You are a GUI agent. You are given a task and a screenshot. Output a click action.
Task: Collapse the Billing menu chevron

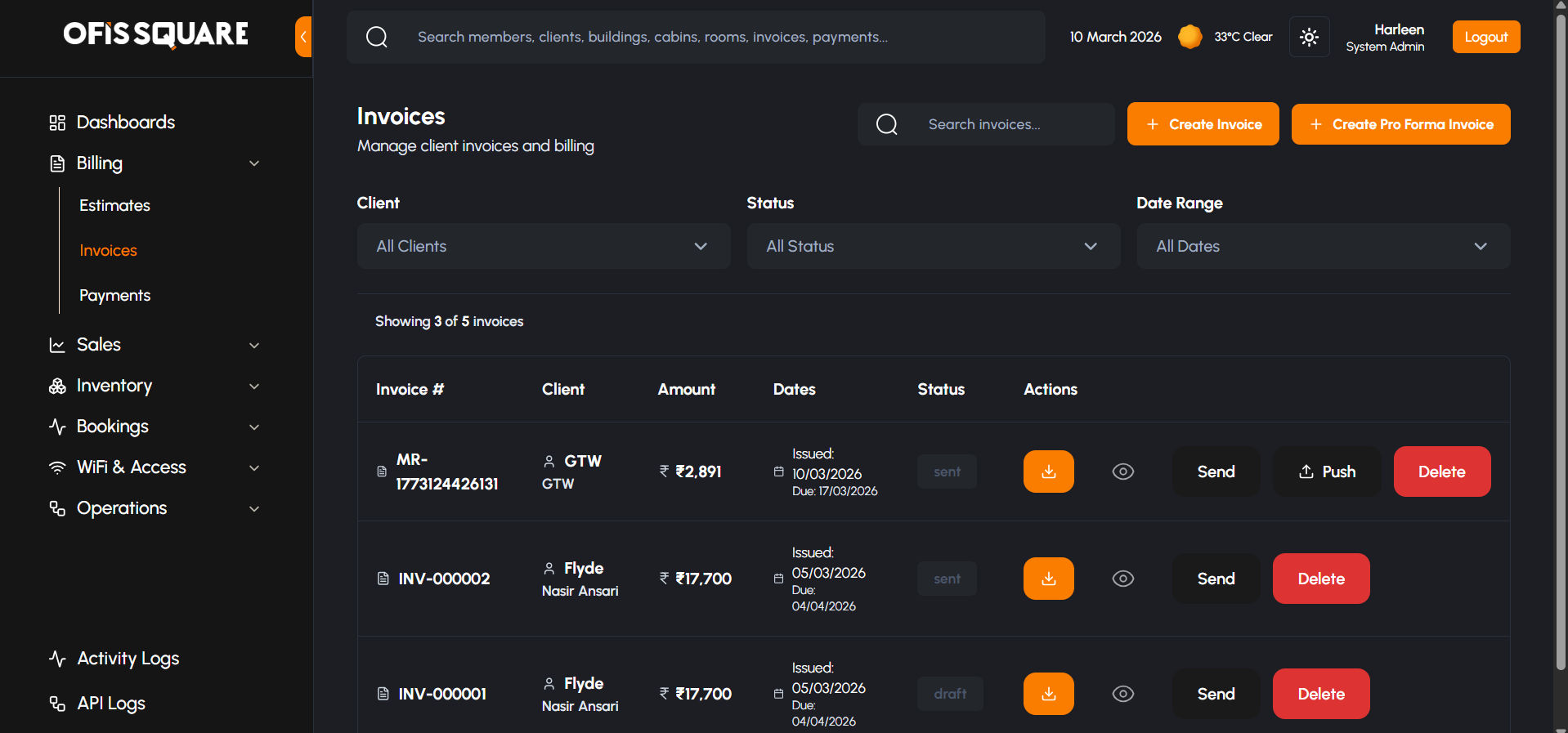254,163
